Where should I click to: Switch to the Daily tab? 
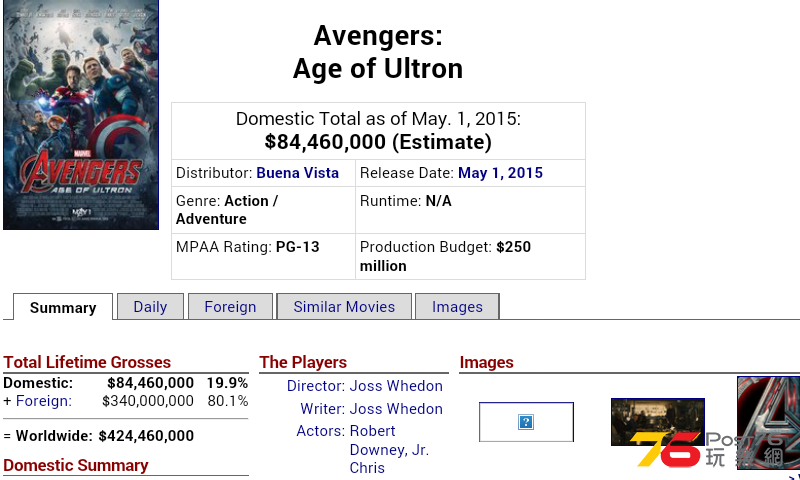(150, 307)
